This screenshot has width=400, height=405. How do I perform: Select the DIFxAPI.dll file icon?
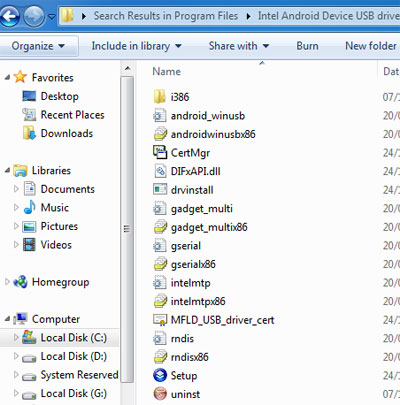[x=160, y=171]
